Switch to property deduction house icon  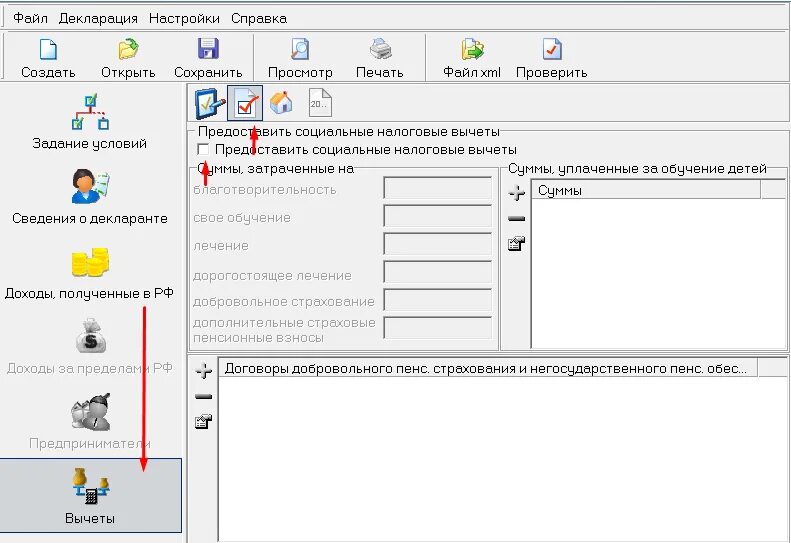click(281, 102)
